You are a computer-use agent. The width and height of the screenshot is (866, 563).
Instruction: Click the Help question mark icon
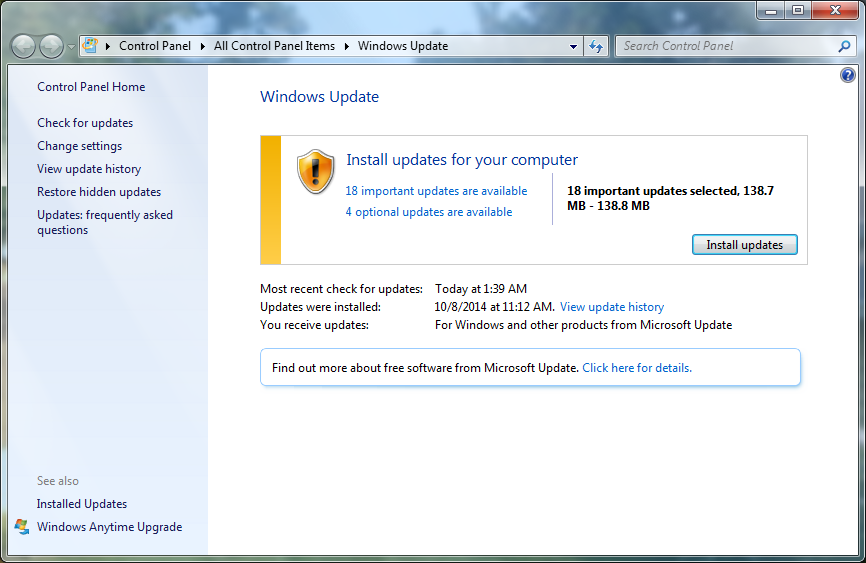848,75
